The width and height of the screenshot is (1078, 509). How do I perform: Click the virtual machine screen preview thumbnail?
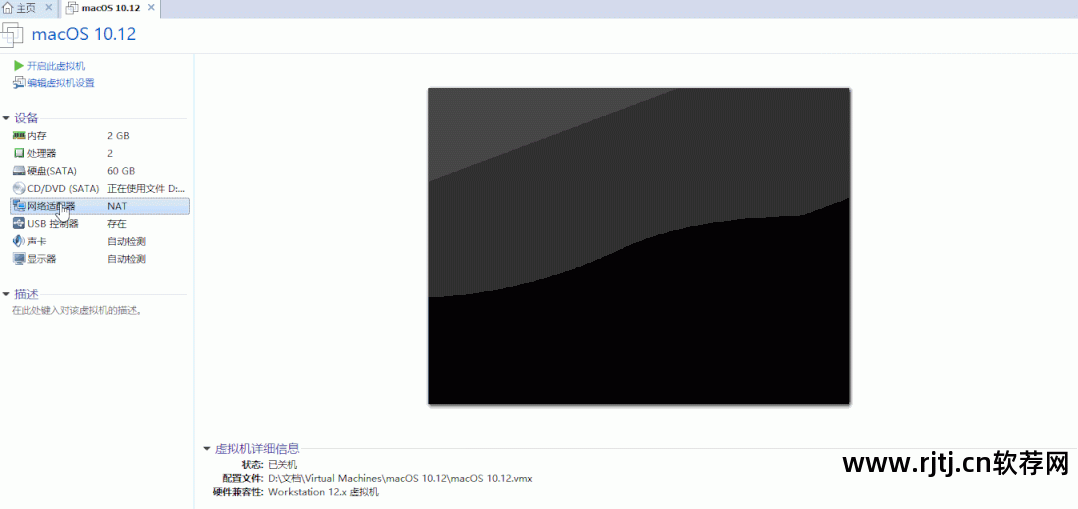pyautogui.click(x=639, y=246)
